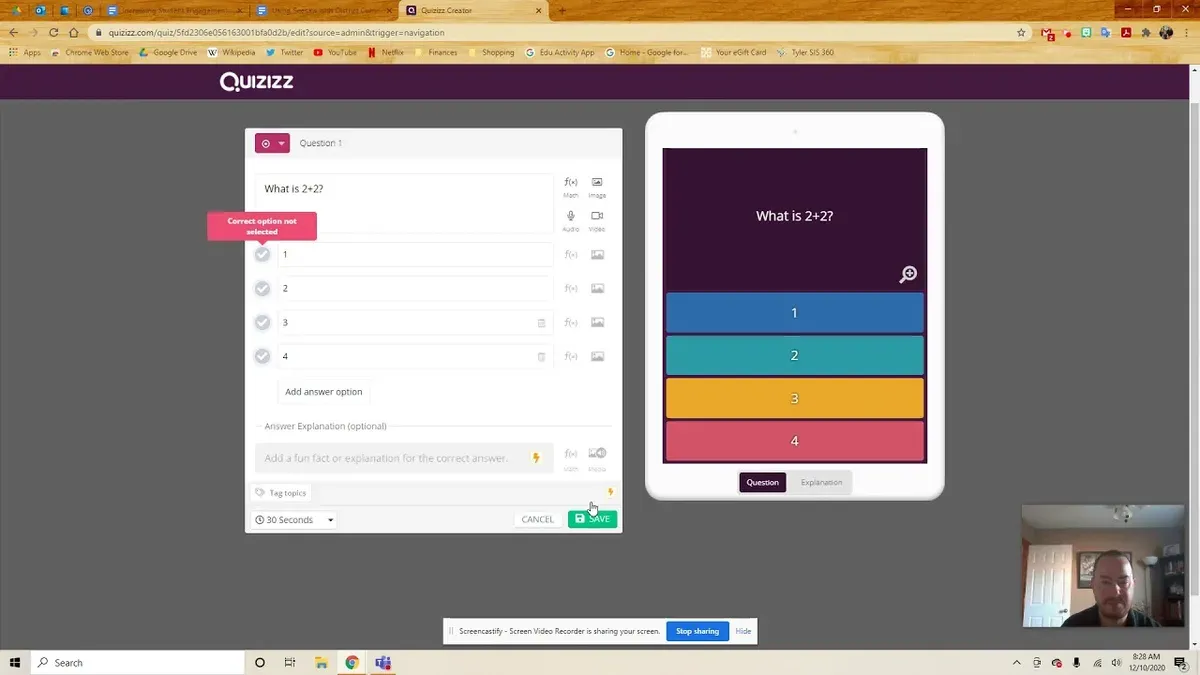Open Task View from the taskbar

pos(290,662)
